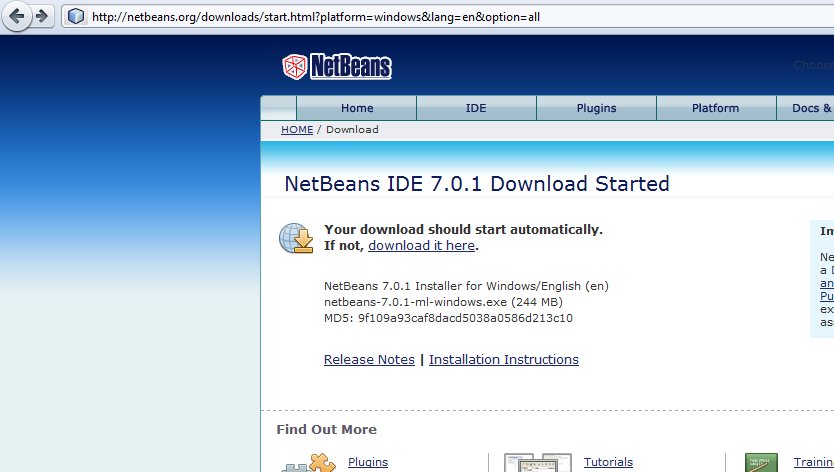Image resolution: width=834 pixels, height=472 pixels.
Task: Open the IDE navigation tab
Action: [476, 108]
